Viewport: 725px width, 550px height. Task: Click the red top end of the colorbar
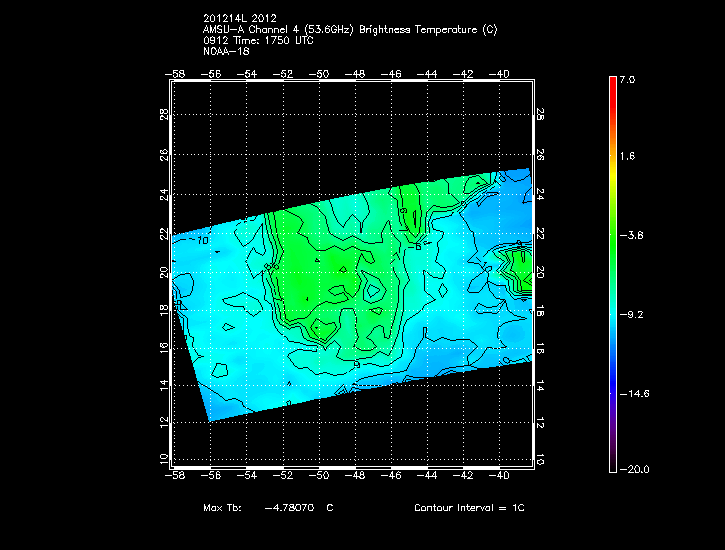612,85
